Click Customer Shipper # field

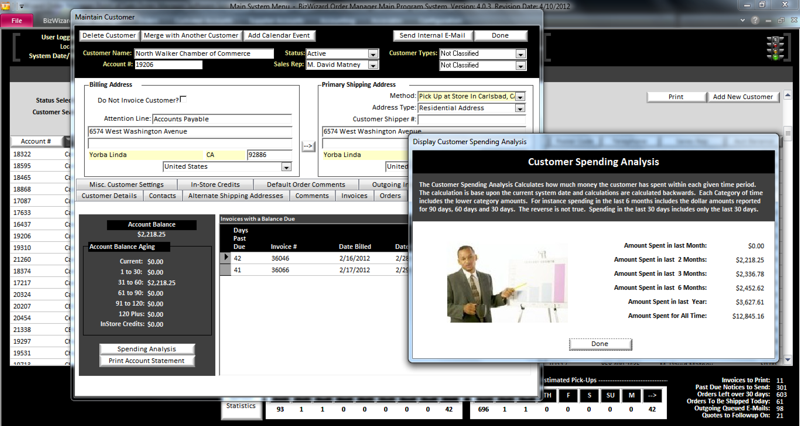click(x=471, y=119)
